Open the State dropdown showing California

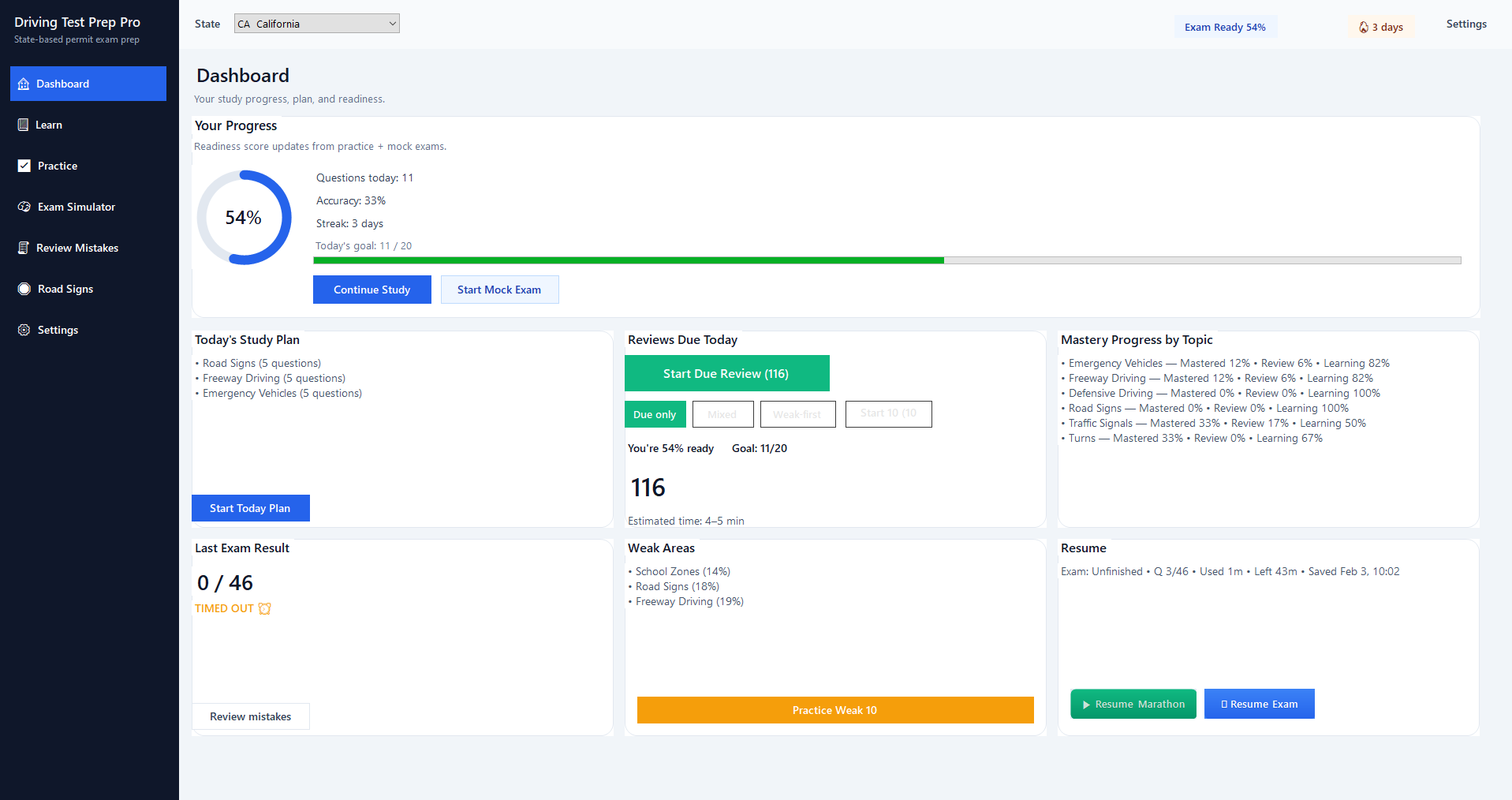click(x=317, y=24)
